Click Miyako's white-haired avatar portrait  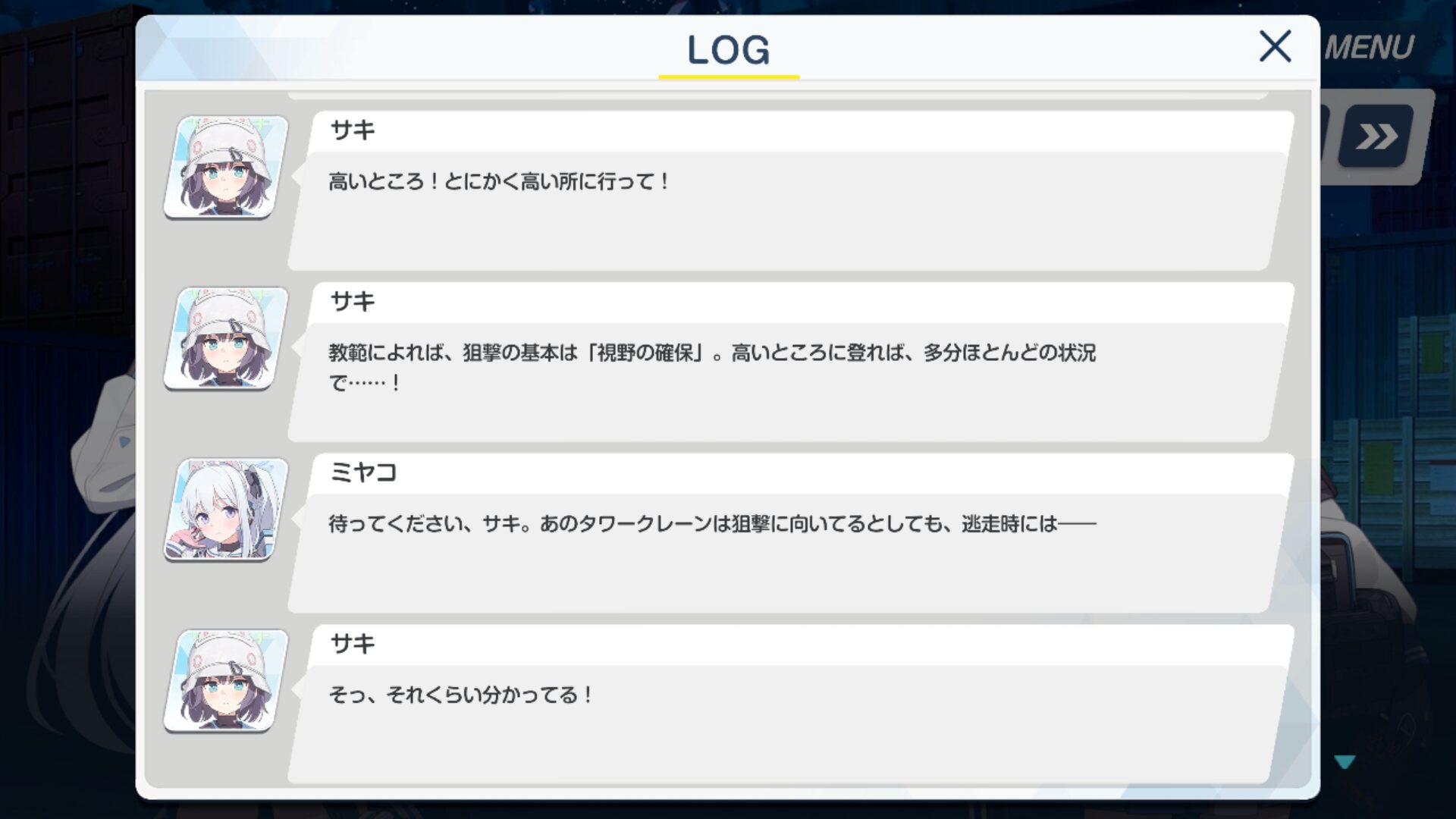tap(226, 510)
